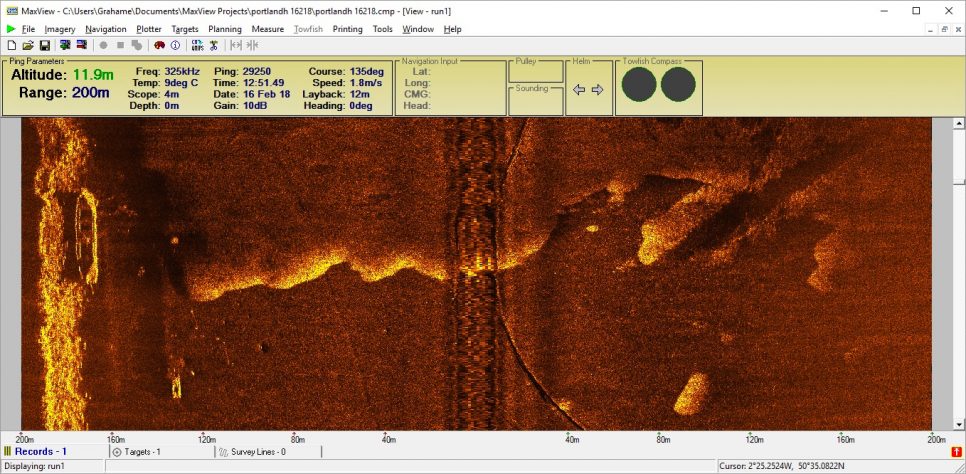Click the Helm left arrow
966x474 pixels.
578,90
